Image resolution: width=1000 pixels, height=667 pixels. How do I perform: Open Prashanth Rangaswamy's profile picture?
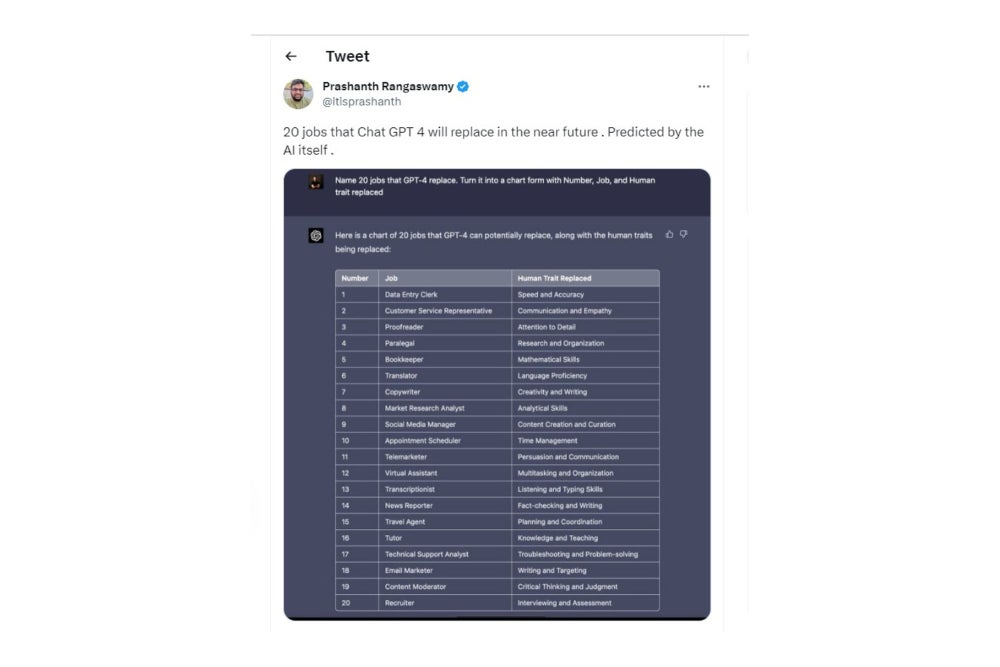[x=298, y=94]
